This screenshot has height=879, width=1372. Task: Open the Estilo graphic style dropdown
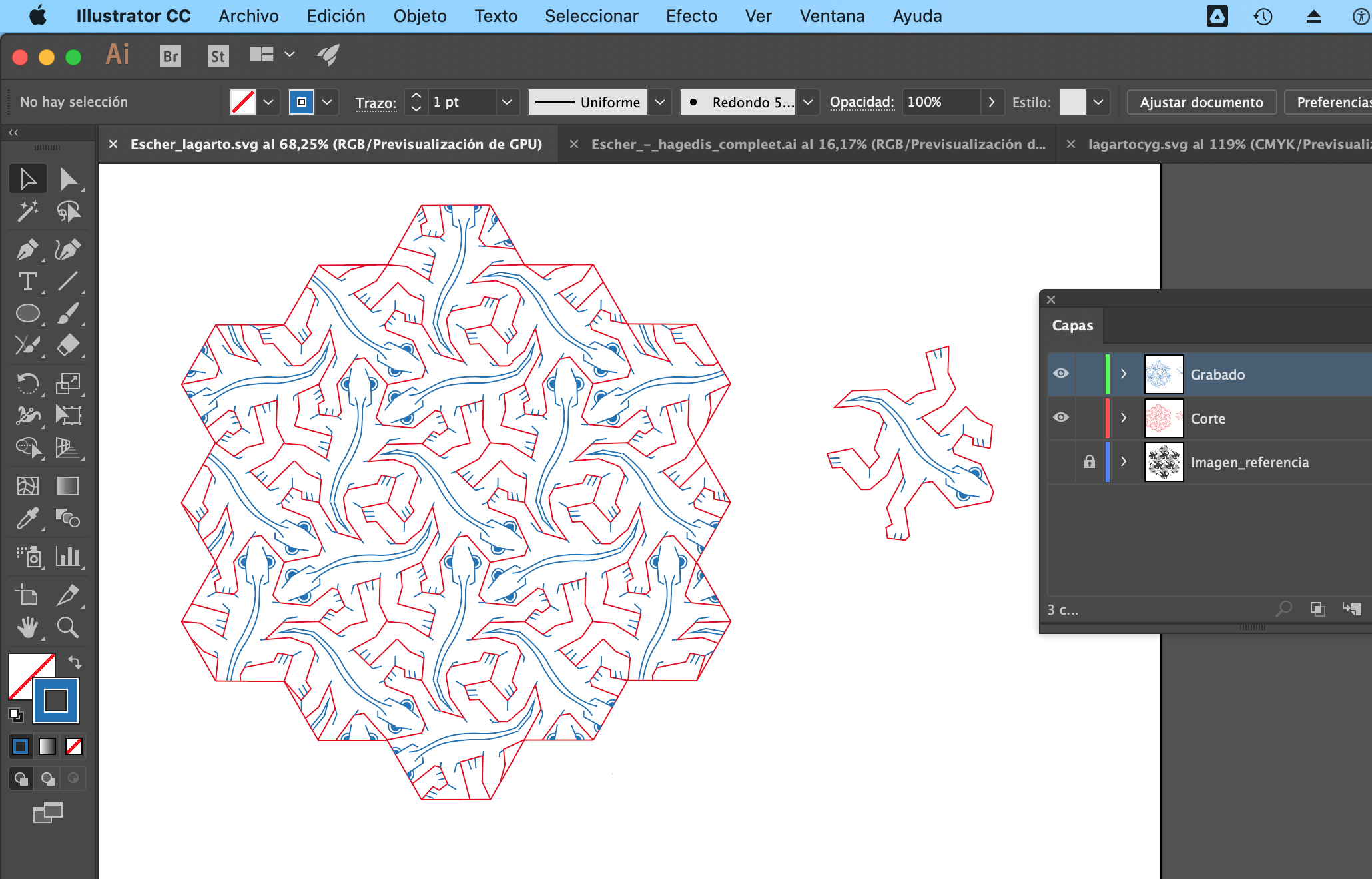tap(1098, 102)
